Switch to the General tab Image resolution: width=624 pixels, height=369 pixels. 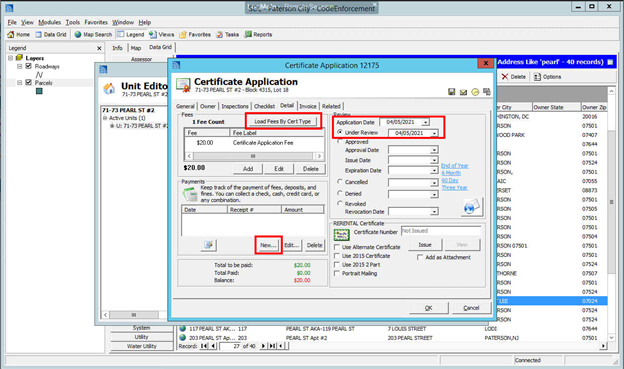(x=185, y=106)
